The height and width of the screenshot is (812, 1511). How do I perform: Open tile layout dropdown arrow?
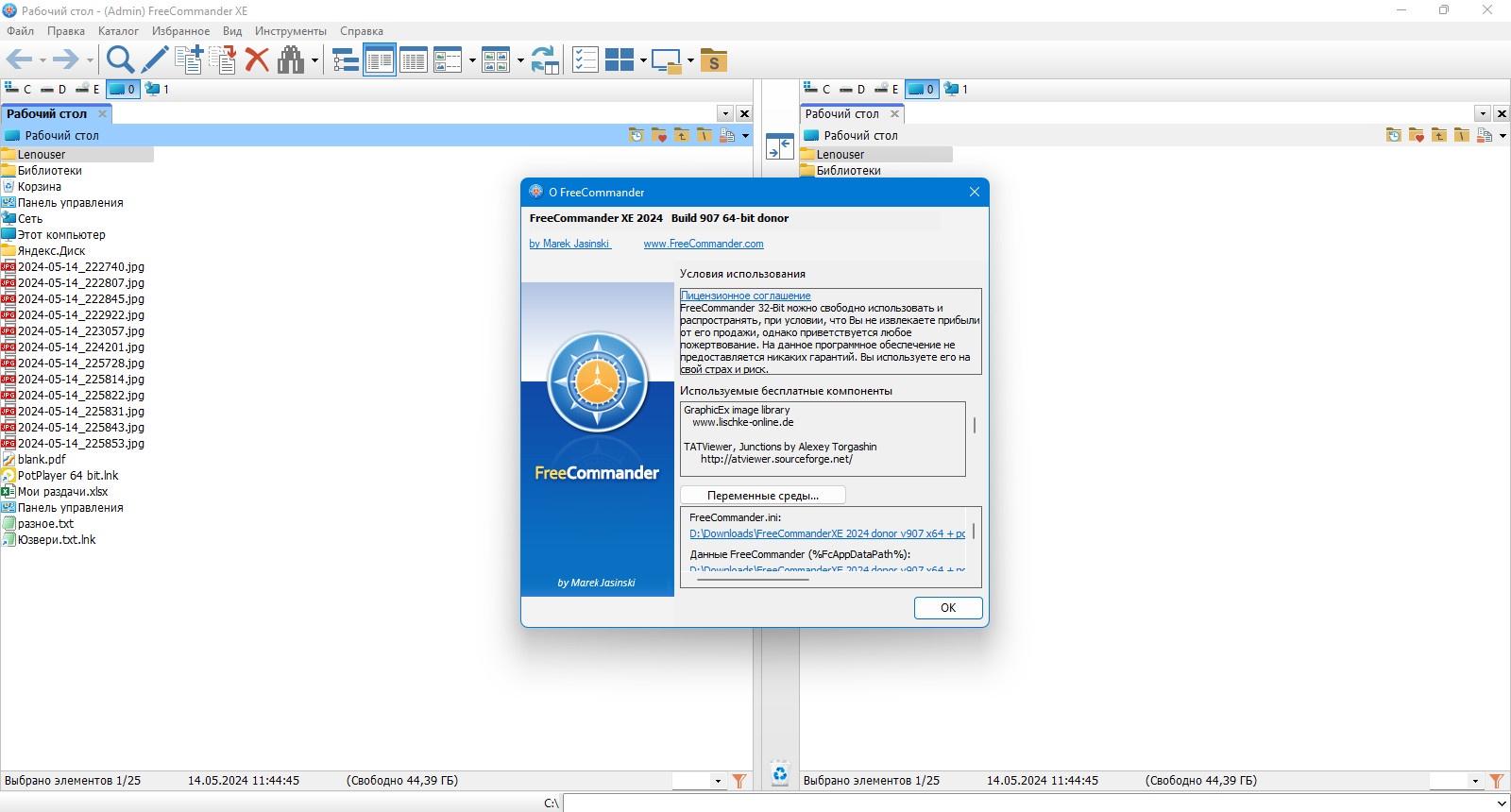643,61
